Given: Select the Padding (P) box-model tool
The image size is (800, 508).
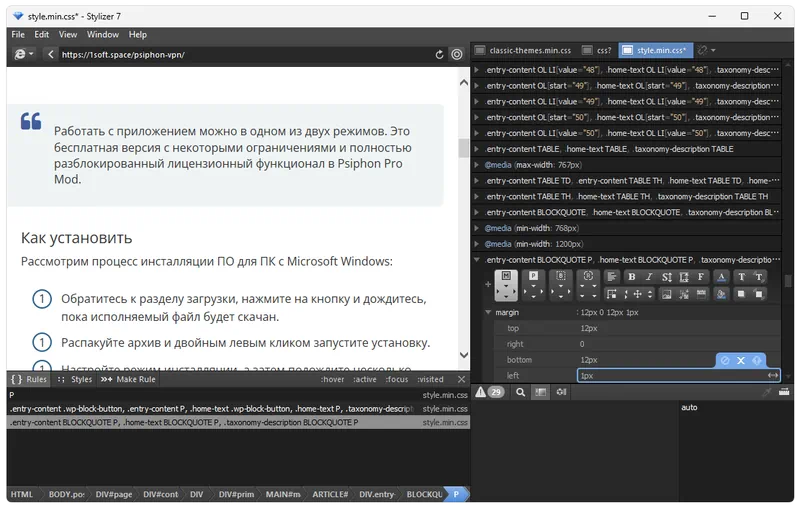Looking at the screenshot, I should [x=533, y=285].
